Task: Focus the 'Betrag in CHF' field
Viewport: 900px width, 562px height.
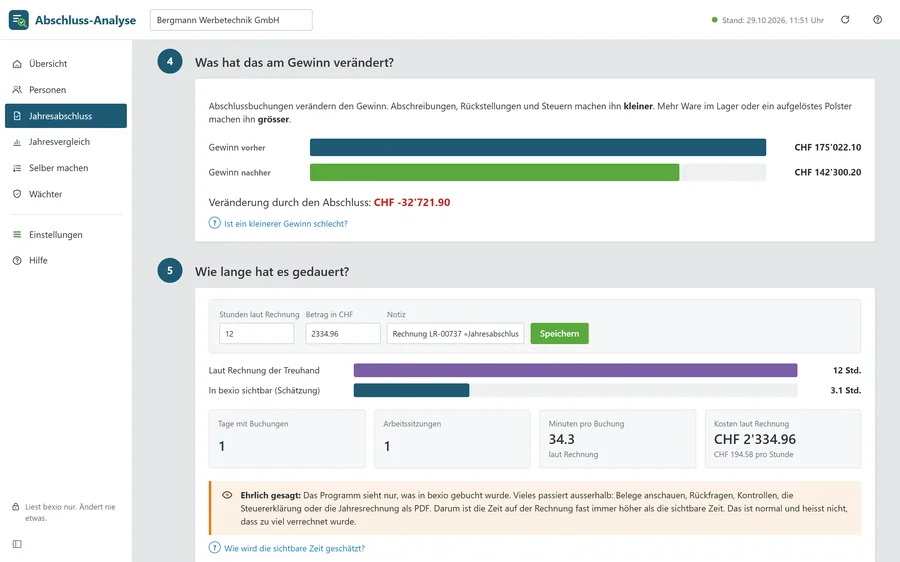Action: point(343,334)
